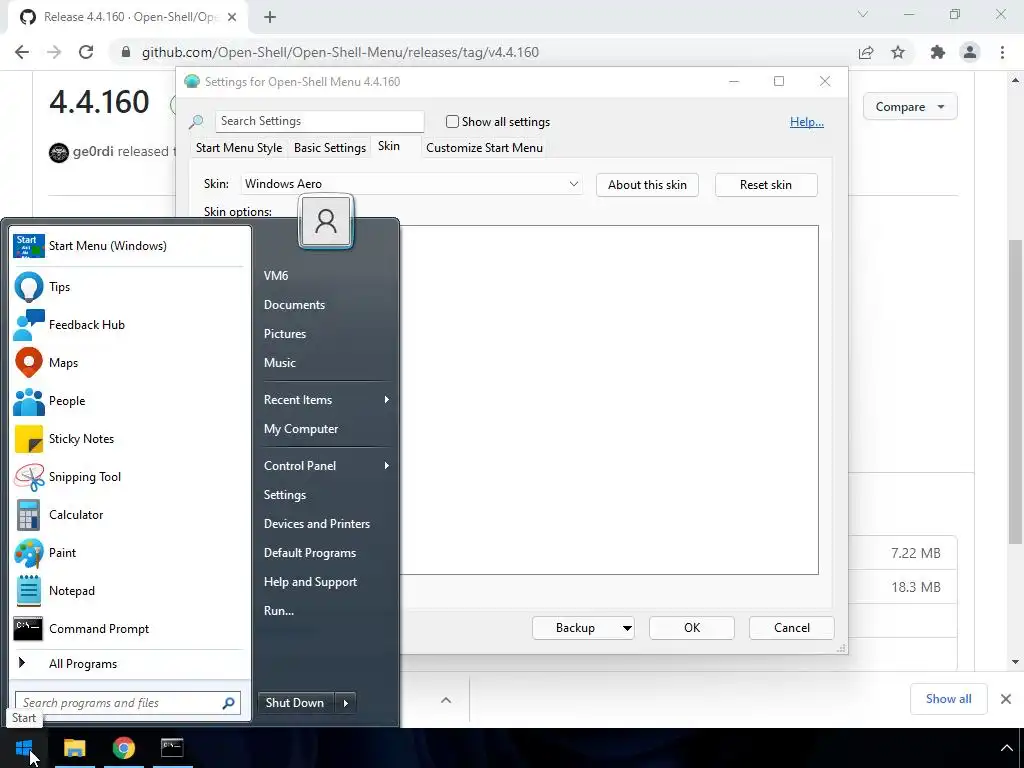1024x768 pixels.
Task: Enable Show all settings checkbox
Action: click(452, 121)
